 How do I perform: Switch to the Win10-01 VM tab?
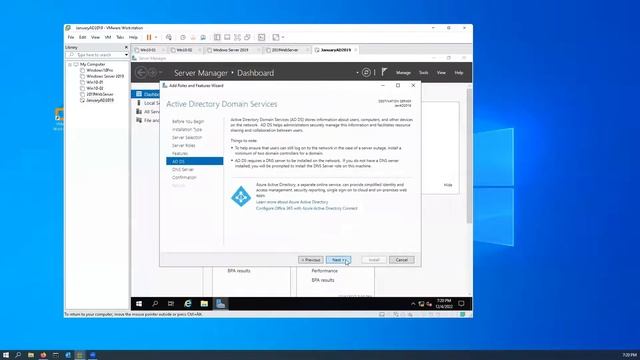pyautogui.click(x=148, y=50)
